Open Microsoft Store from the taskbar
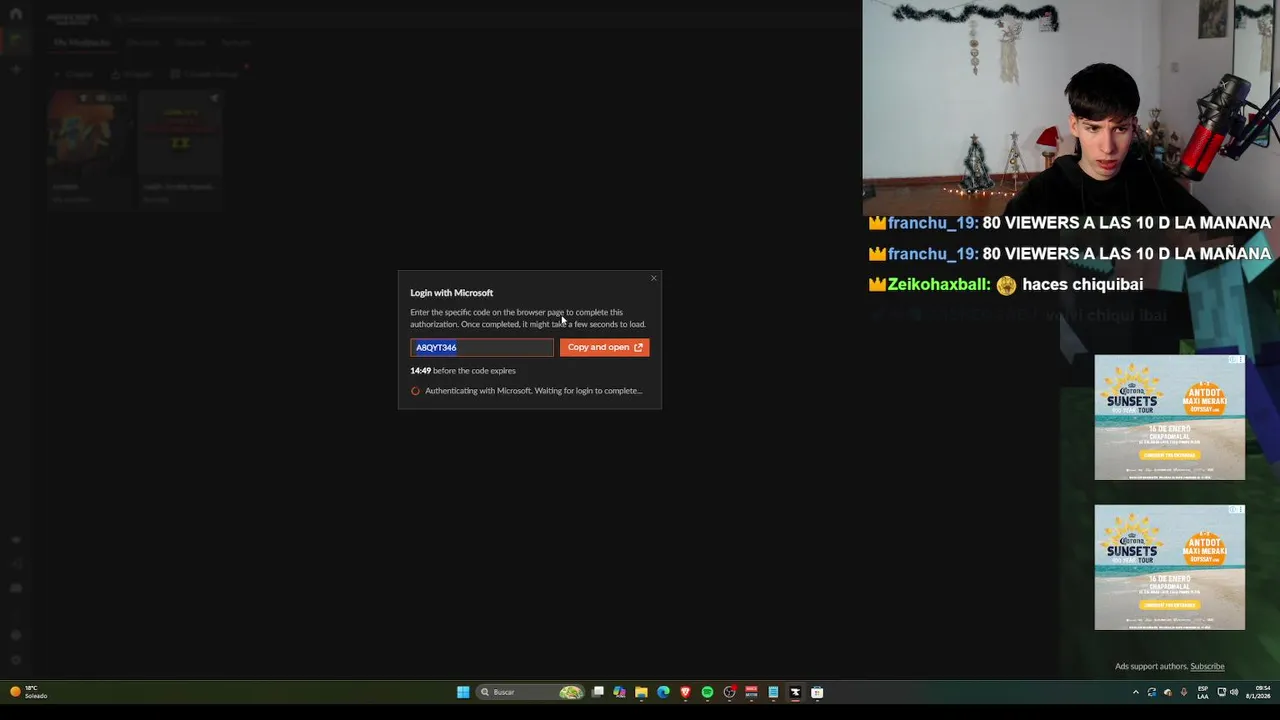 click(x=817, y=692)
